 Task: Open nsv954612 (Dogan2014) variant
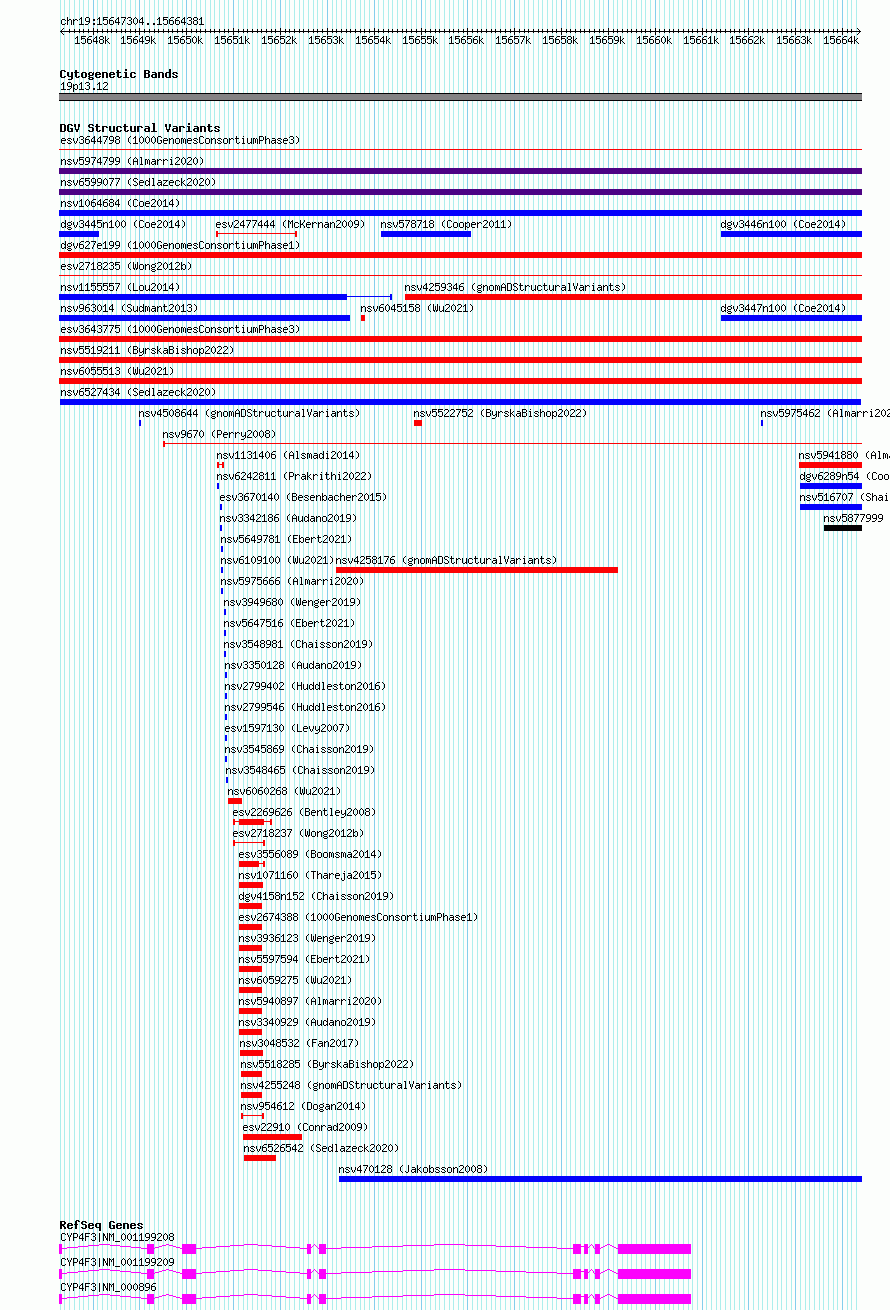point(304,1106)
